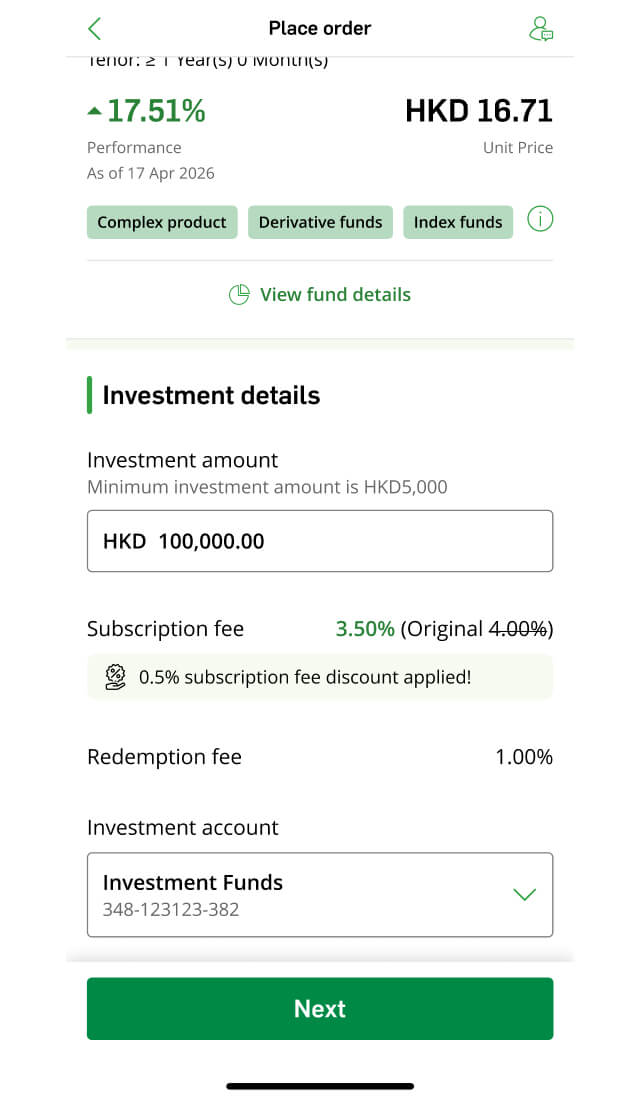
Task: Open the Investment account selector box
Action: click(x=320, y=894)
